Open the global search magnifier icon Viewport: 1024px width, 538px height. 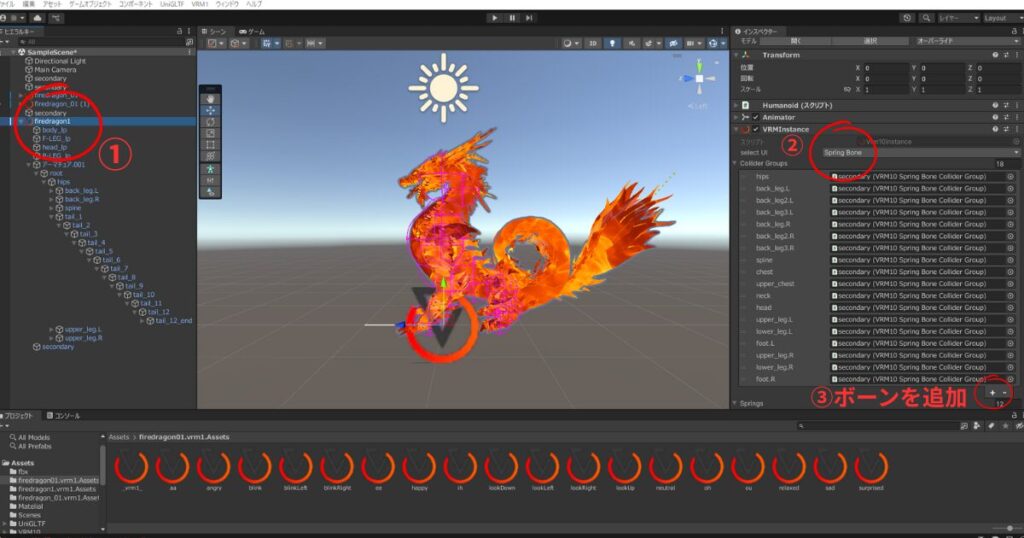coord(926,18)
